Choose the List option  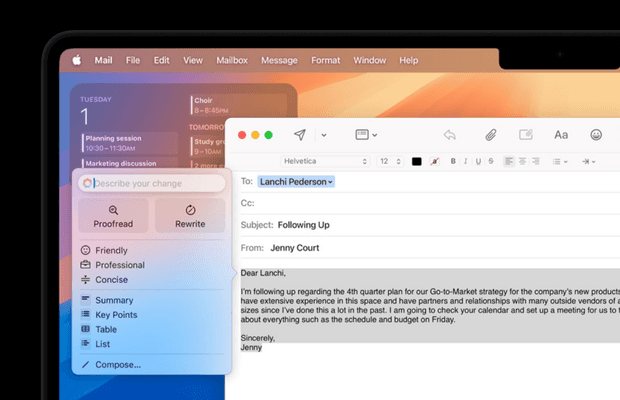(95, 344)
